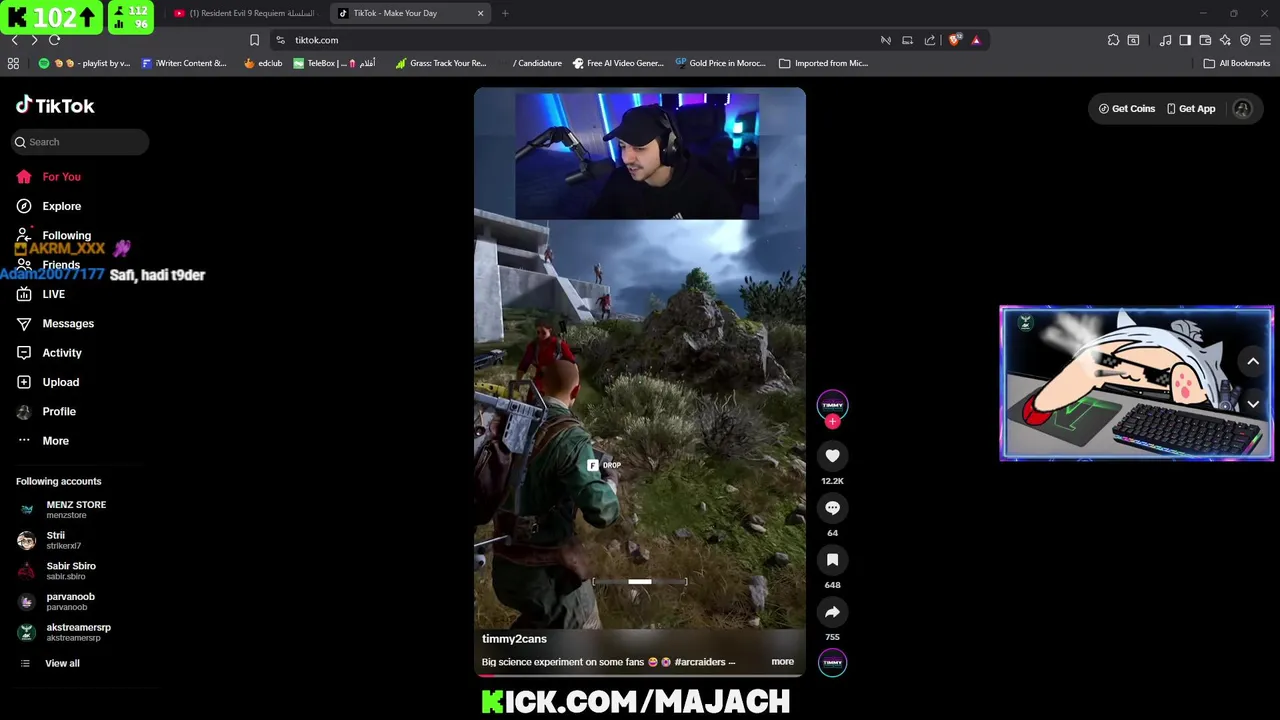Open profile avatar menu top right
The height and width of the screenshot is (720, 1280).
point(1242,109)
